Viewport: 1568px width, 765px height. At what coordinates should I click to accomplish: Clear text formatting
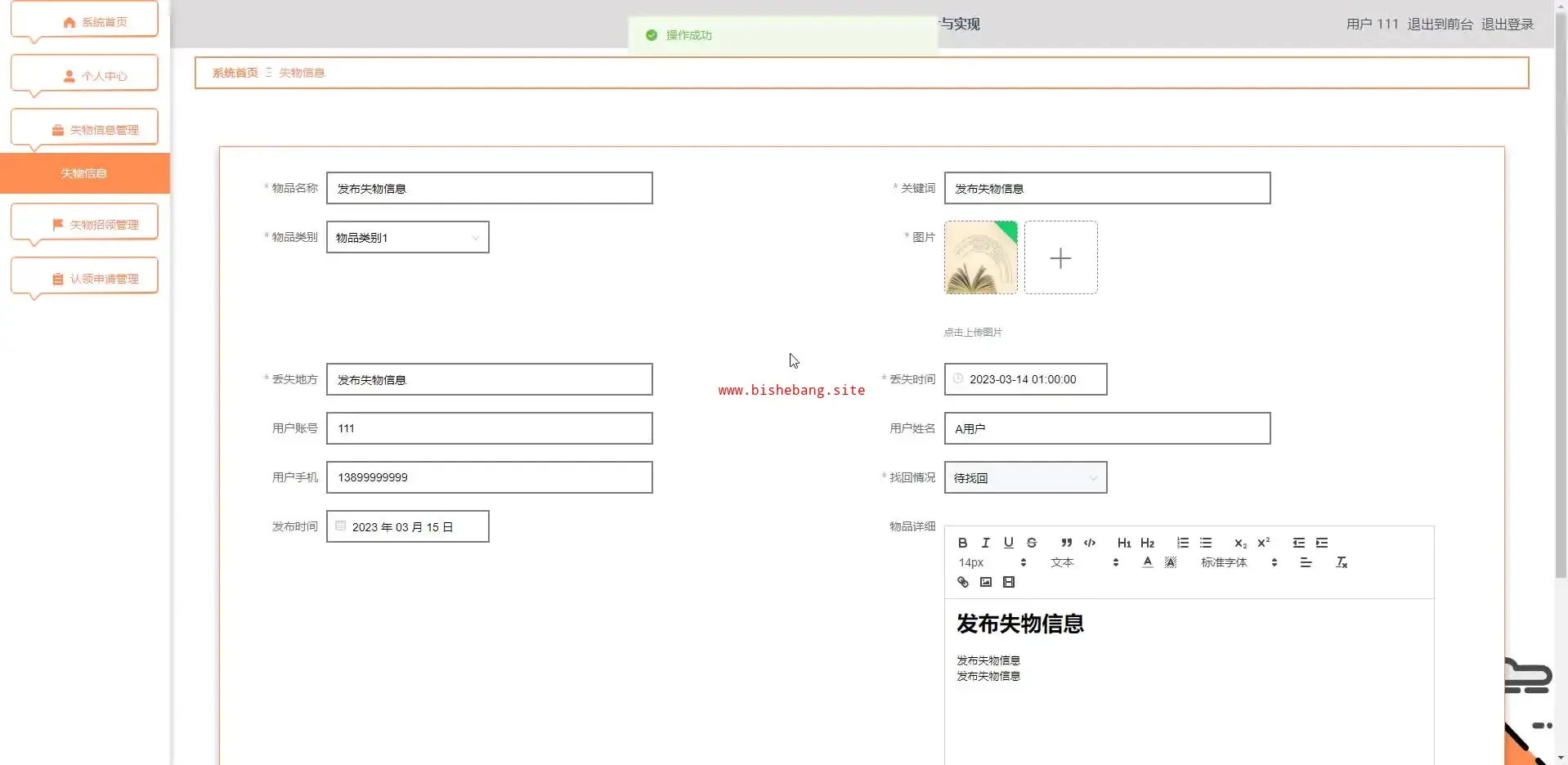pyautogui.click(x=1342, y=562)
